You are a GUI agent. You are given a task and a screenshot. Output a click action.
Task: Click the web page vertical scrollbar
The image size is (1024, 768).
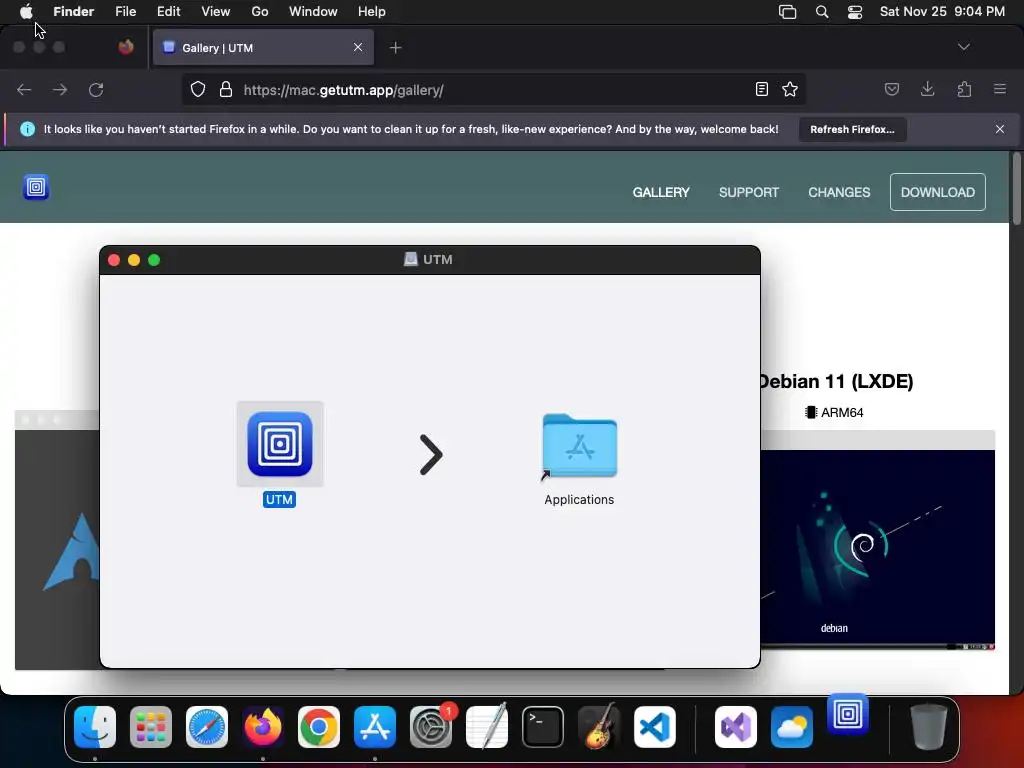[1016, 189]
